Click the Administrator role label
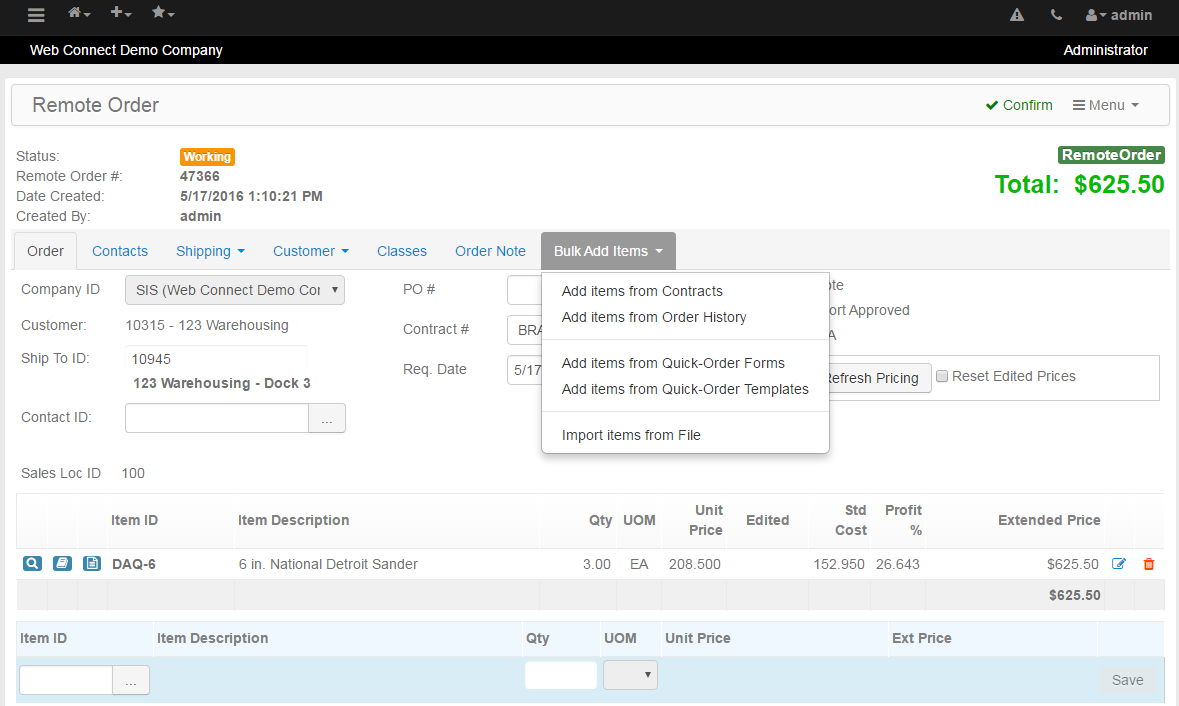Screen dimensions: 1179x706 [1105, 50]
